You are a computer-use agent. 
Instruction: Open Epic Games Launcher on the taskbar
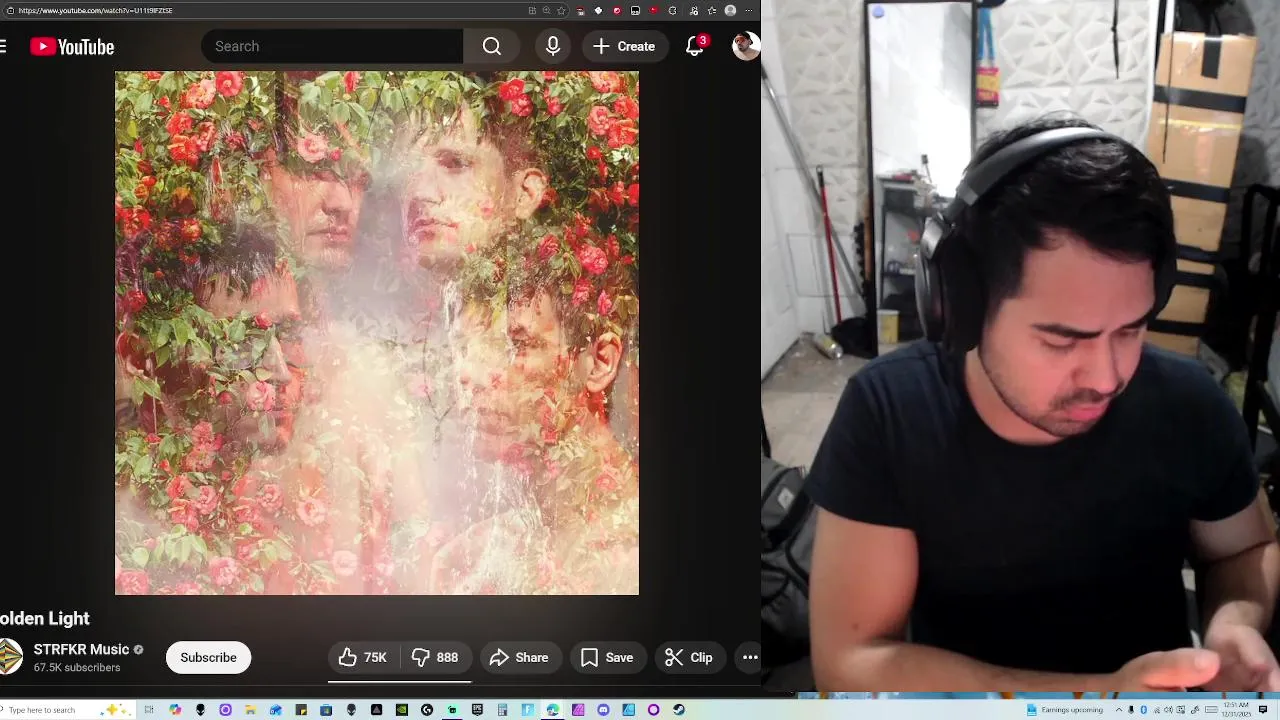pos(477,710)
